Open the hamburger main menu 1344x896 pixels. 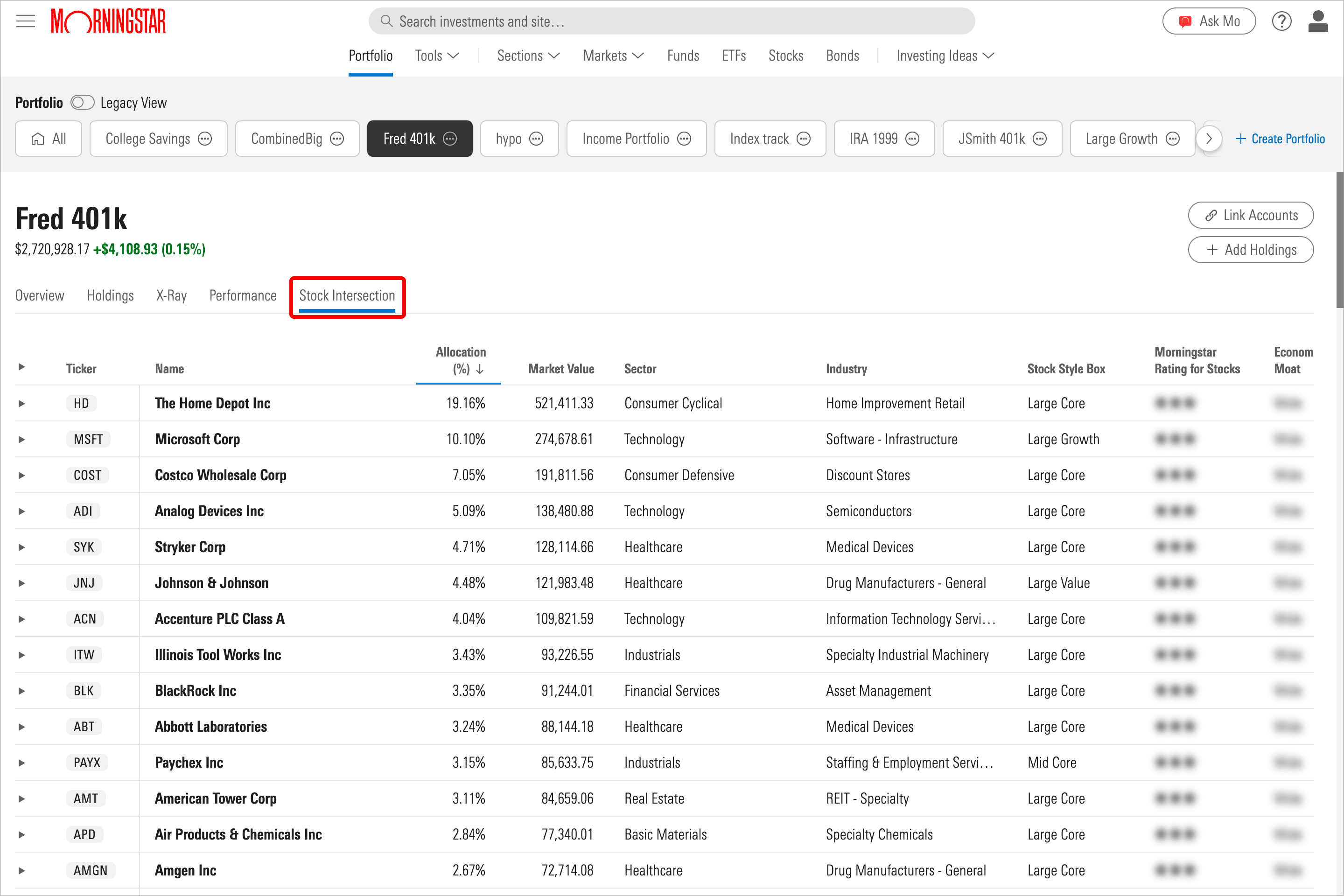(x=26, y=22)
